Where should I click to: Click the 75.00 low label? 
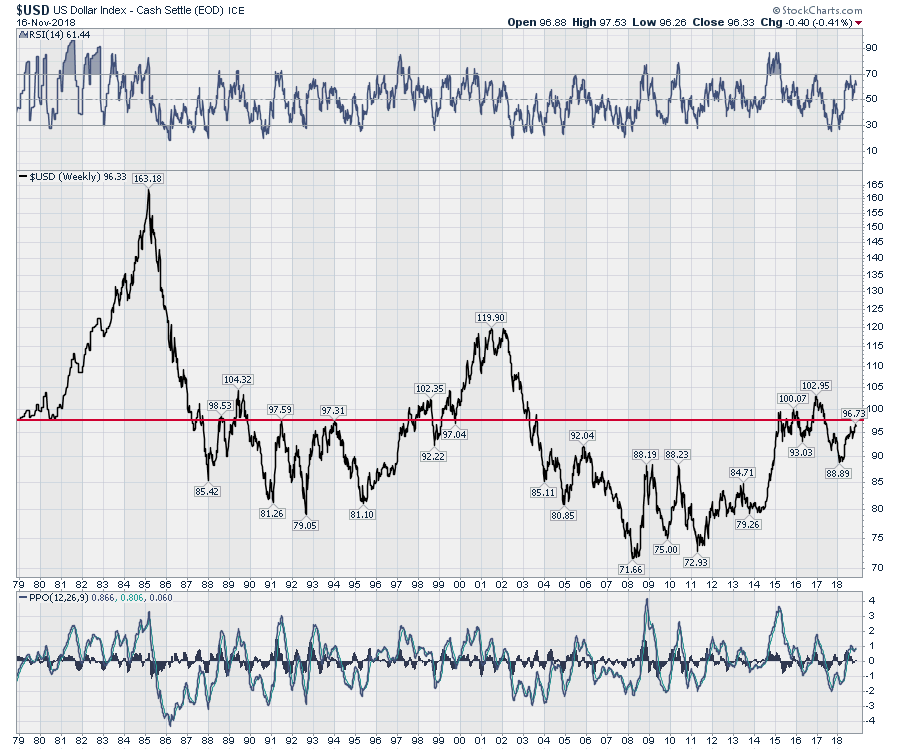[666, 549]
